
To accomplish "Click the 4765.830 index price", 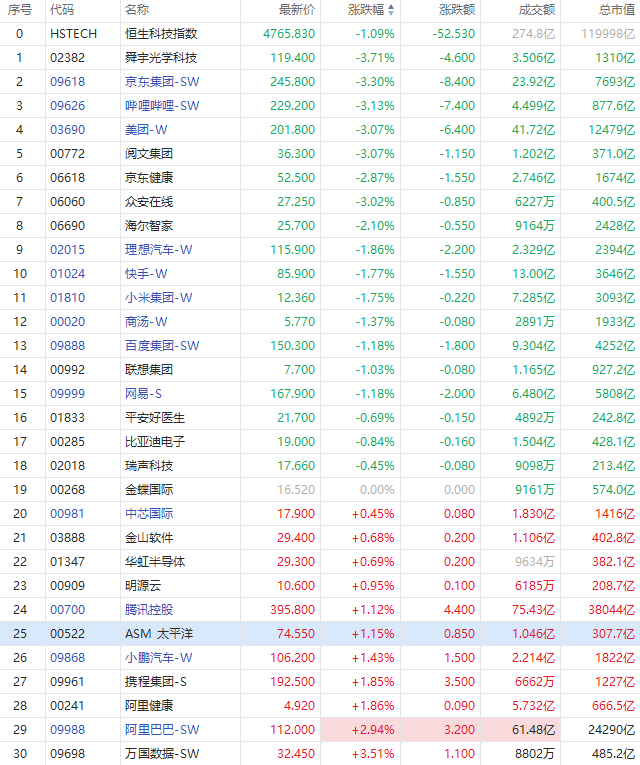I will tap(289, 34).
